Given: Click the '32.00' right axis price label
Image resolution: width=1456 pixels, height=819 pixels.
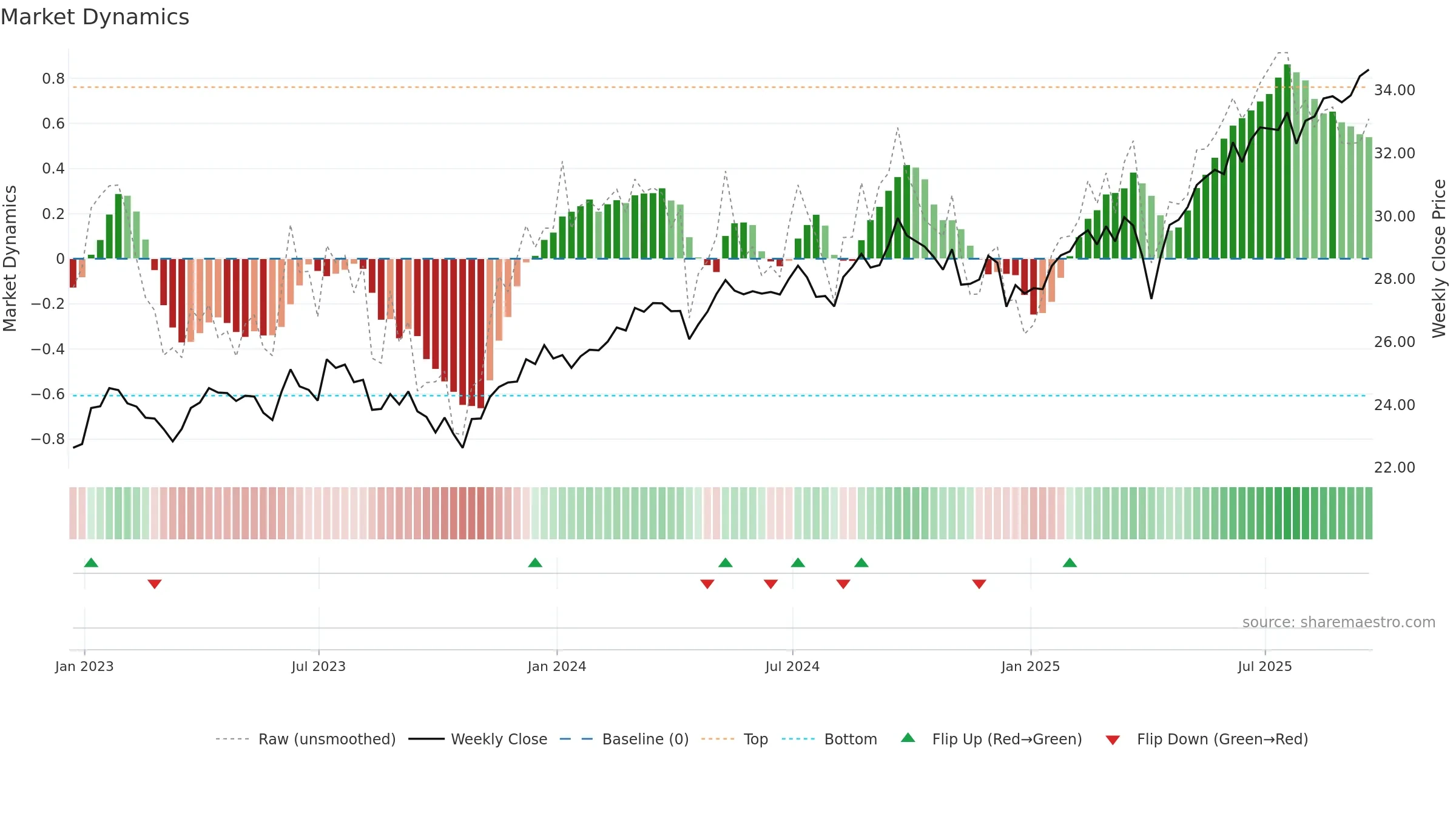Looking at the screenshot, I should pyautogui.click(x=1395, y=153).
